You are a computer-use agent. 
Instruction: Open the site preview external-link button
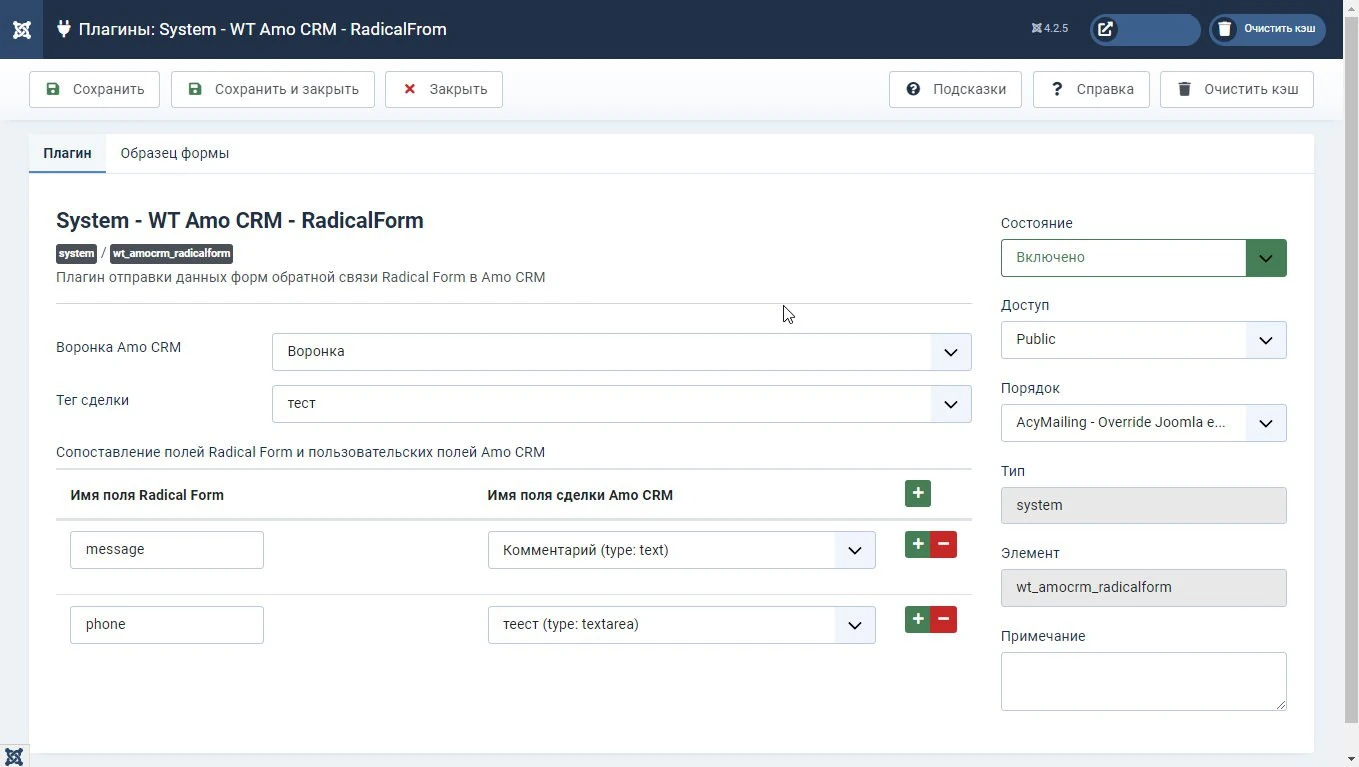pos(1145,29)
